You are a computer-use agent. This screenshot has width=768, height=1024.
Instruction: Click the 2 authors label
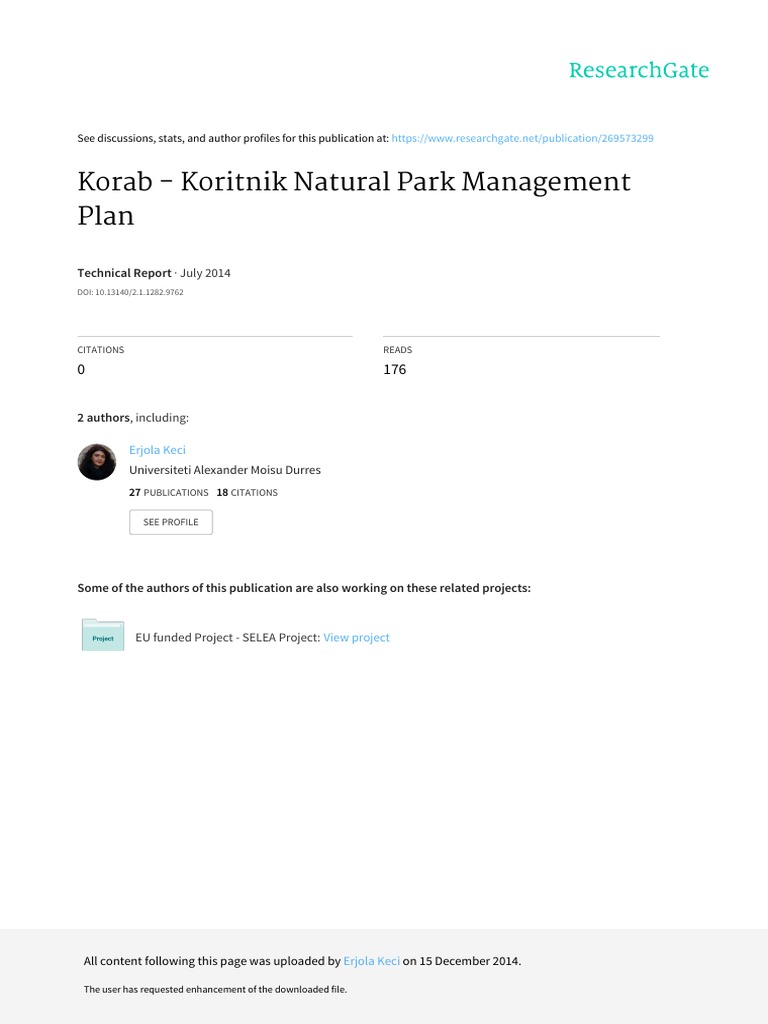click(x=104, y=417)
